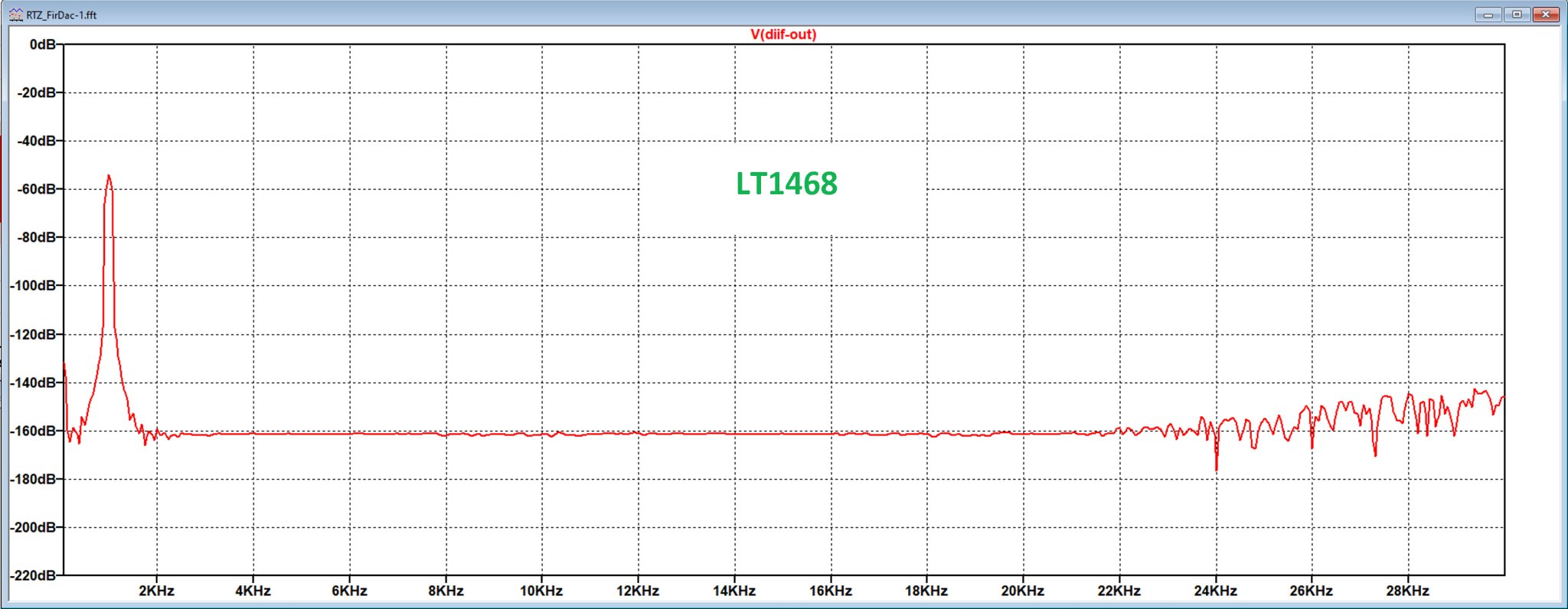
Task: Close the RTZ_FirDac-1.fft window
Action: [x=1545, y=15]
